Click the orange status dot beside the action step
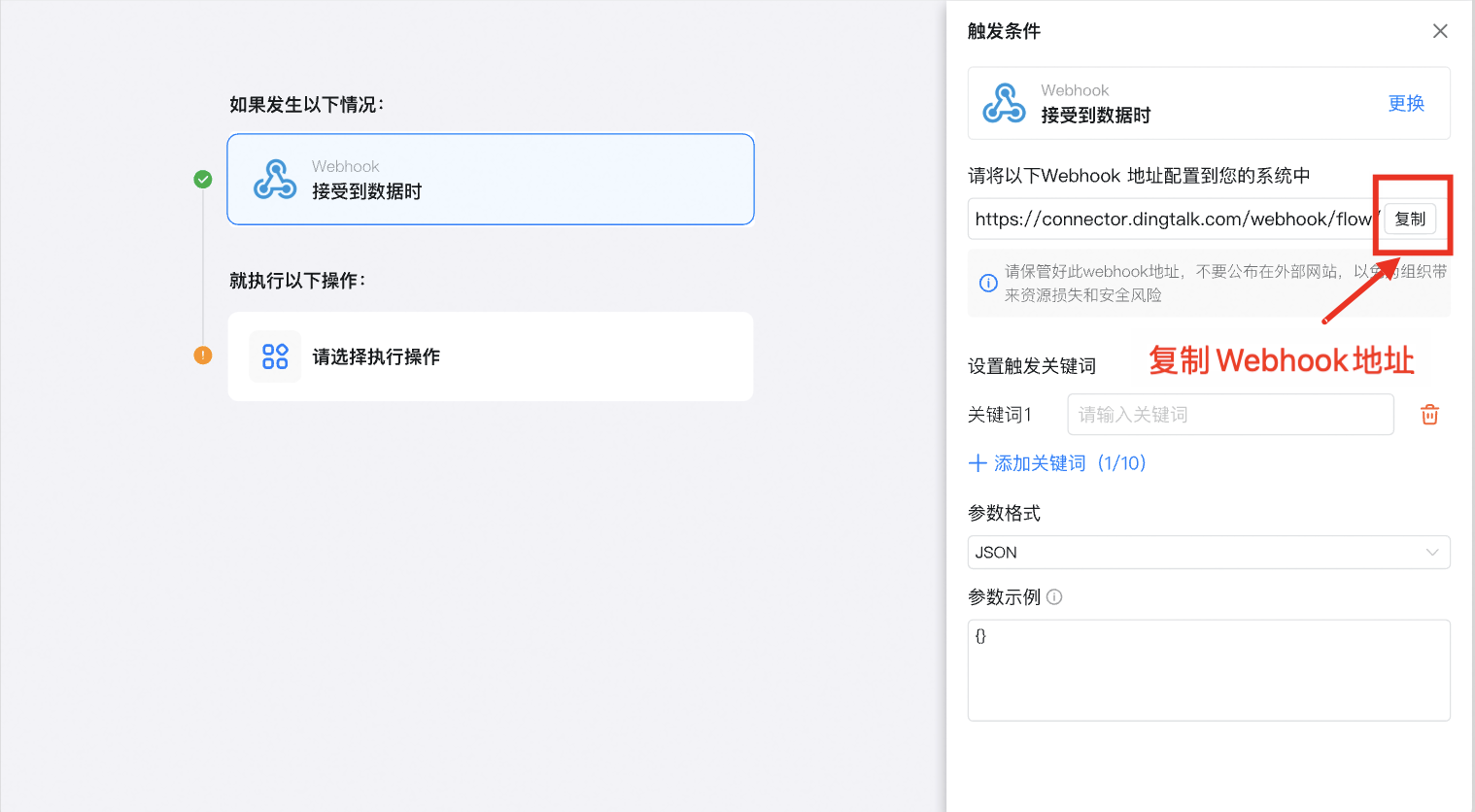This screenshot has width=1475, height=812. (x=202, y=355)
